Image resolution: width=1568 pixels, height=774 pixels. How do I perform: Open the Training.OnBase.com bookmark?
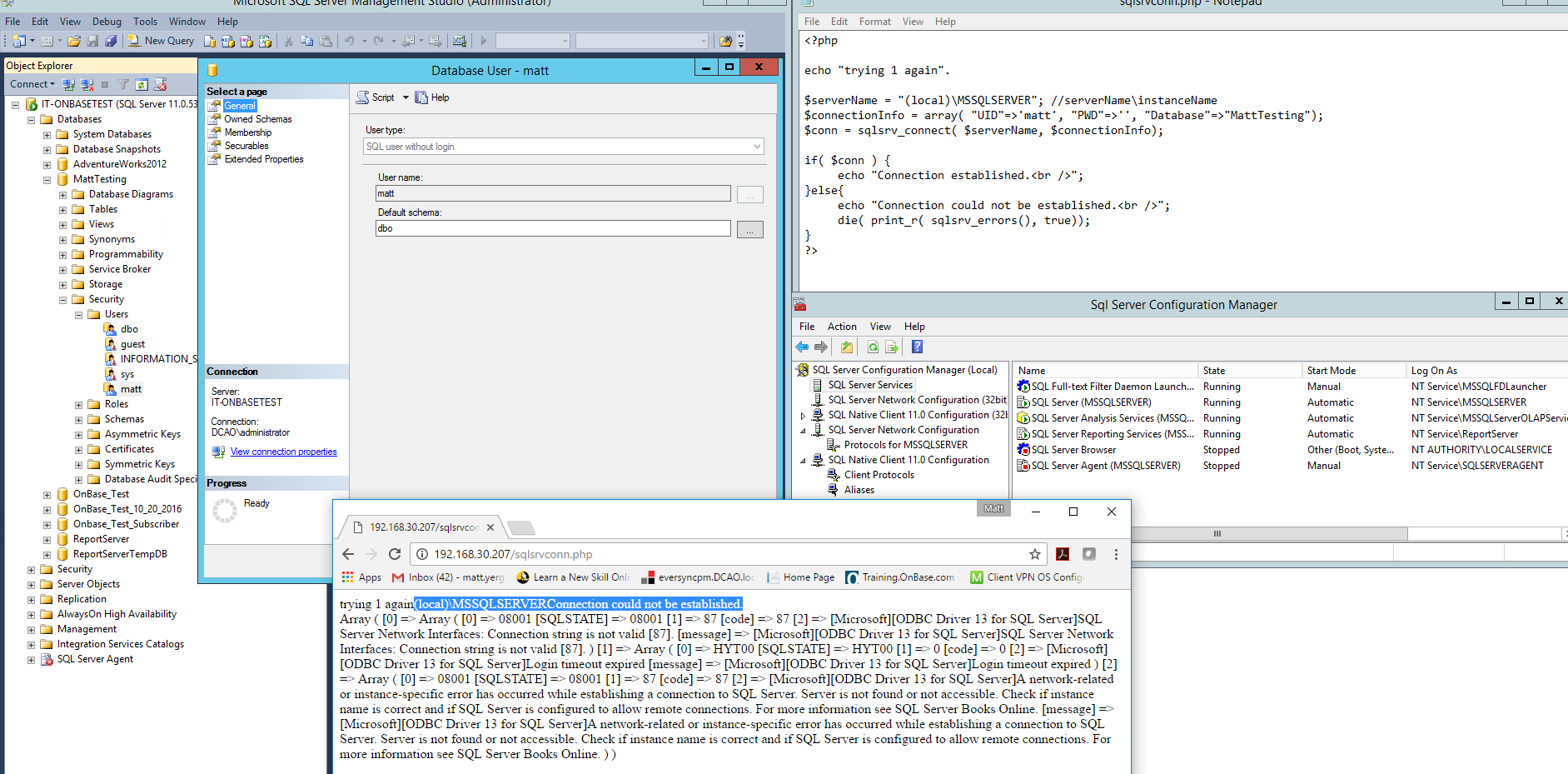coord(899,577)
